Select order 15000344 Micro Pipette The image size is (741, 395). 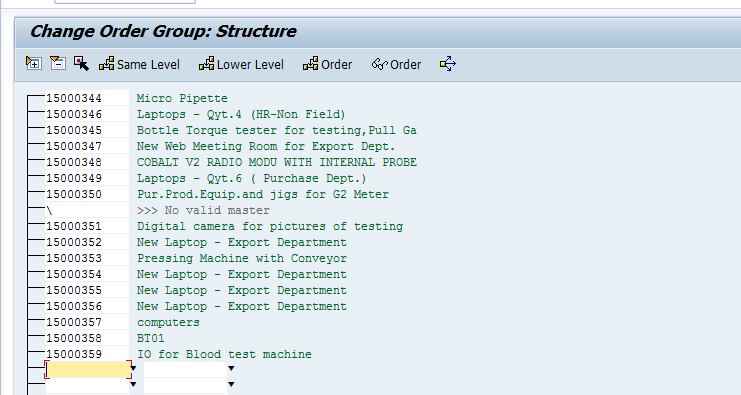pyautogui.click(x=137, y=98)
